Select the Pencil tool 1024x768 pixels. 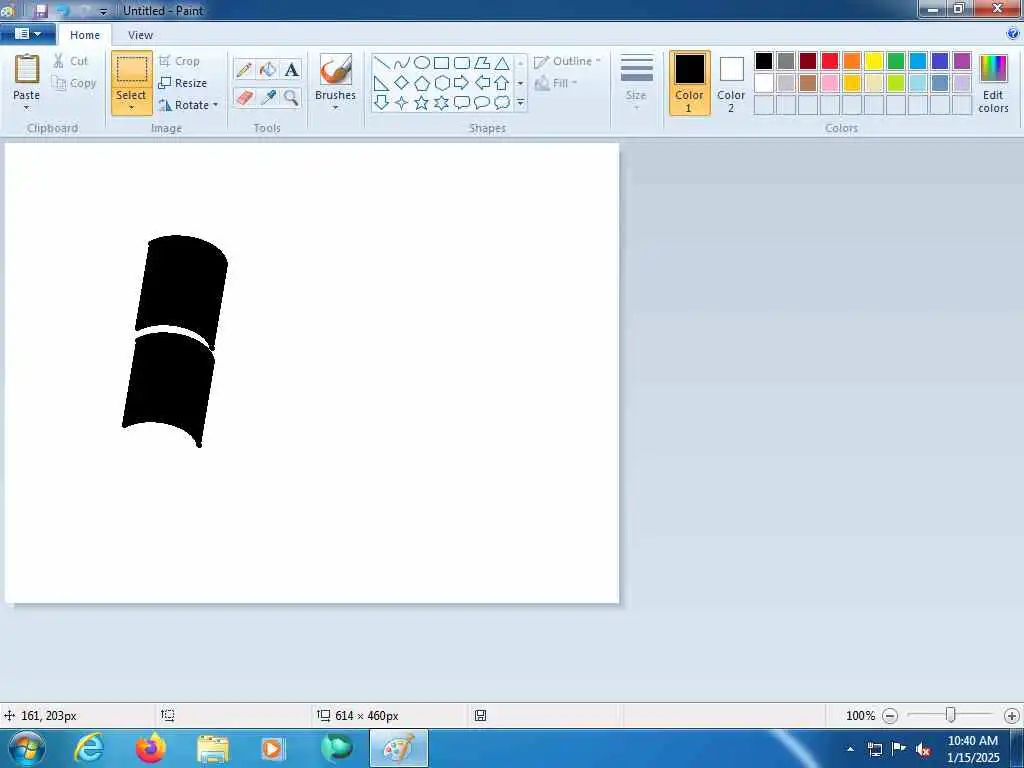pyautogui.click(x=244, y=69)
